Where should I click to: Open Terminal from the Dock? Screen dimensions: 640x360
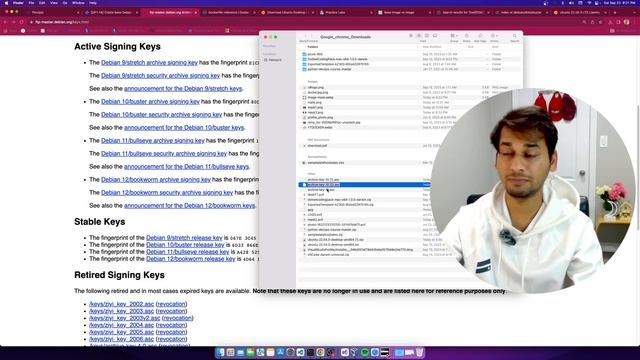point(310,352)
